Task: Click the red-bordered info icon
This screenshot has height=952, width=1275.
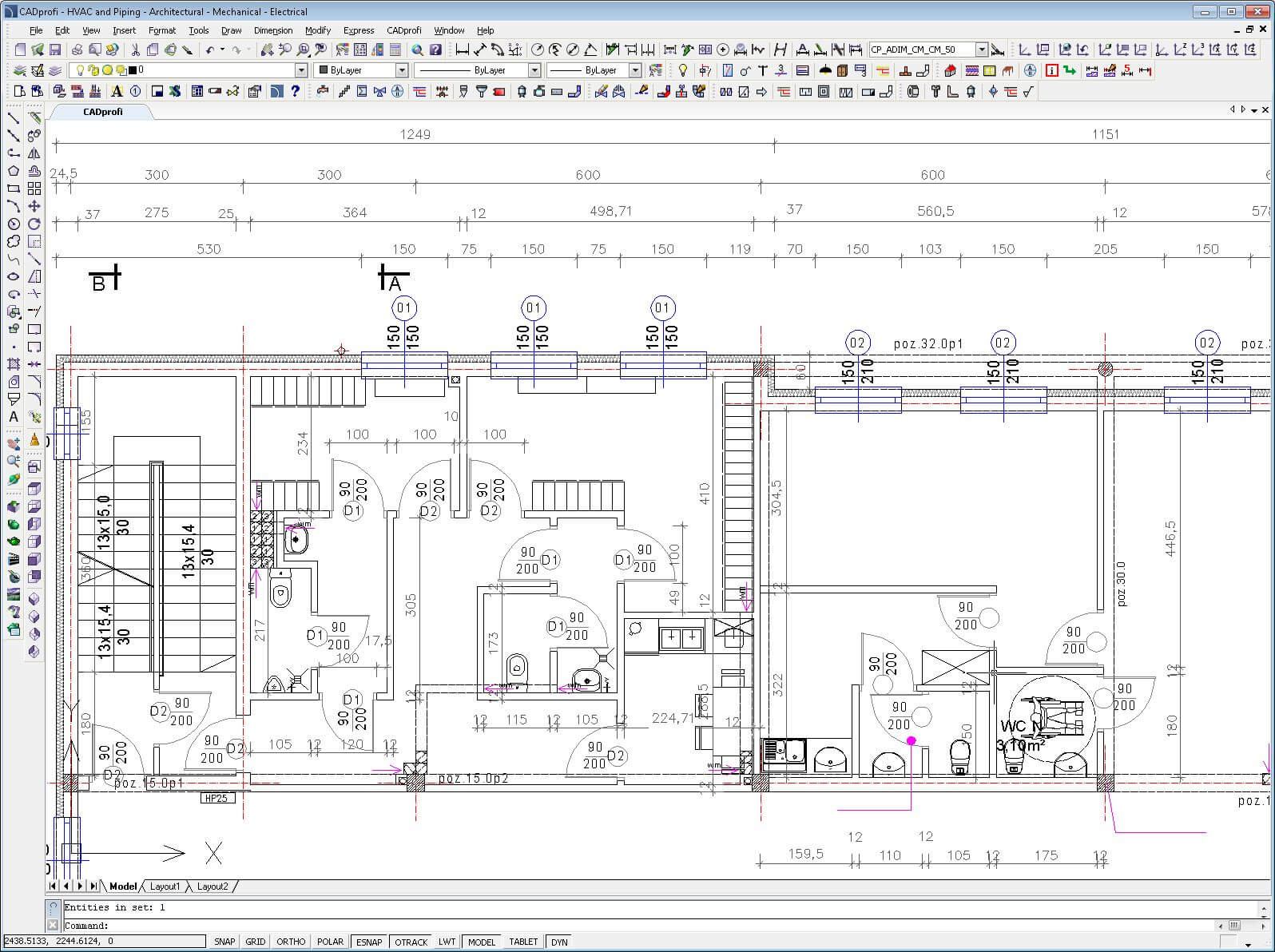Action: pos(1051,70)
